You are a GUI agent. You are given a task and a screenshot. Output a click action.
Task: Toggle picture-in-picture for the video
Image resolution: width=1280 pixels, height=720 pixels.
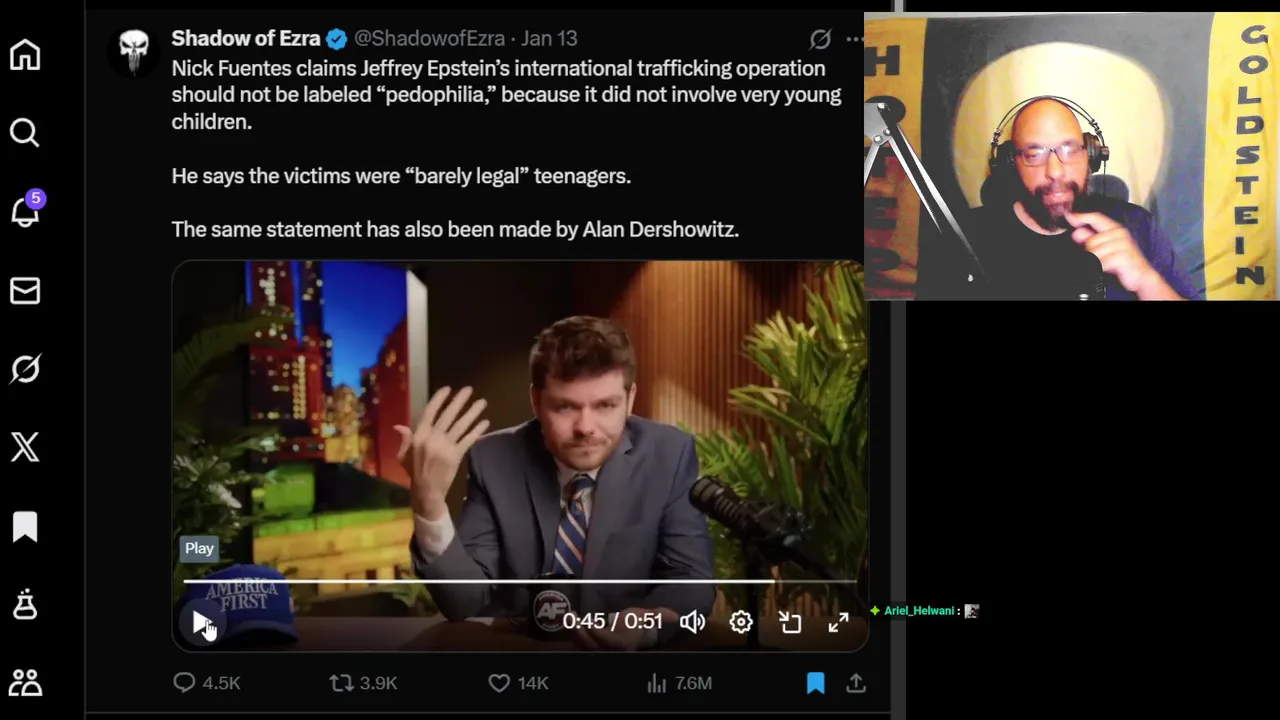coord(790,622)
